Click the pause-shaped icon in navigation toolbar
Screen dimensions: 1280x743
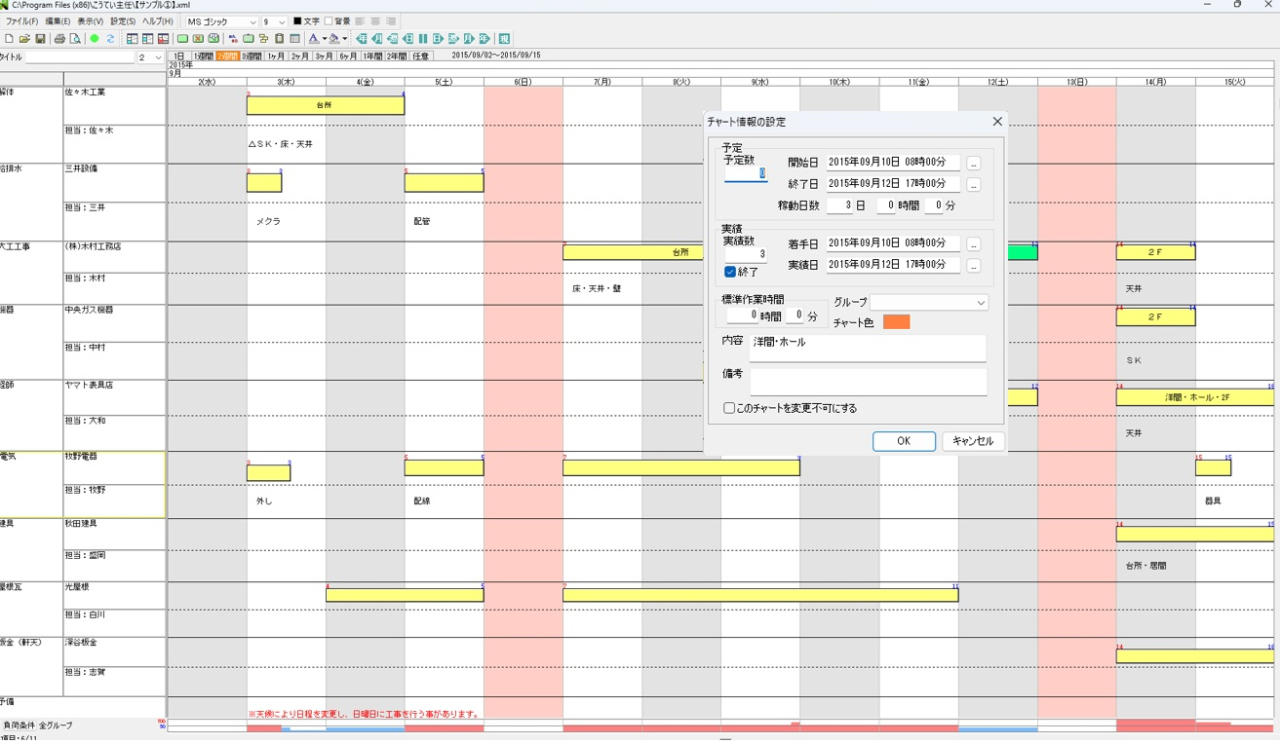(423, 39)
